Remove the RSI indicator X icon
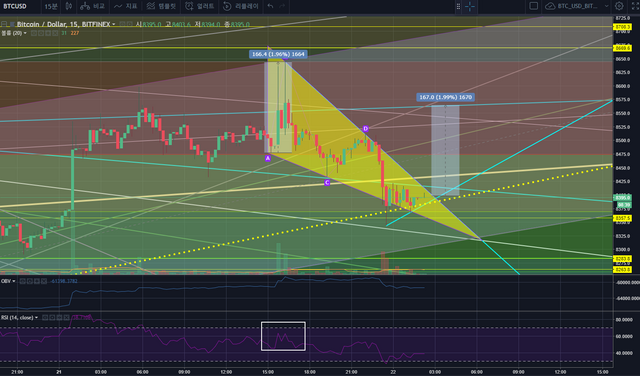This screenshot has width=640, height=376. coord(66,317)
